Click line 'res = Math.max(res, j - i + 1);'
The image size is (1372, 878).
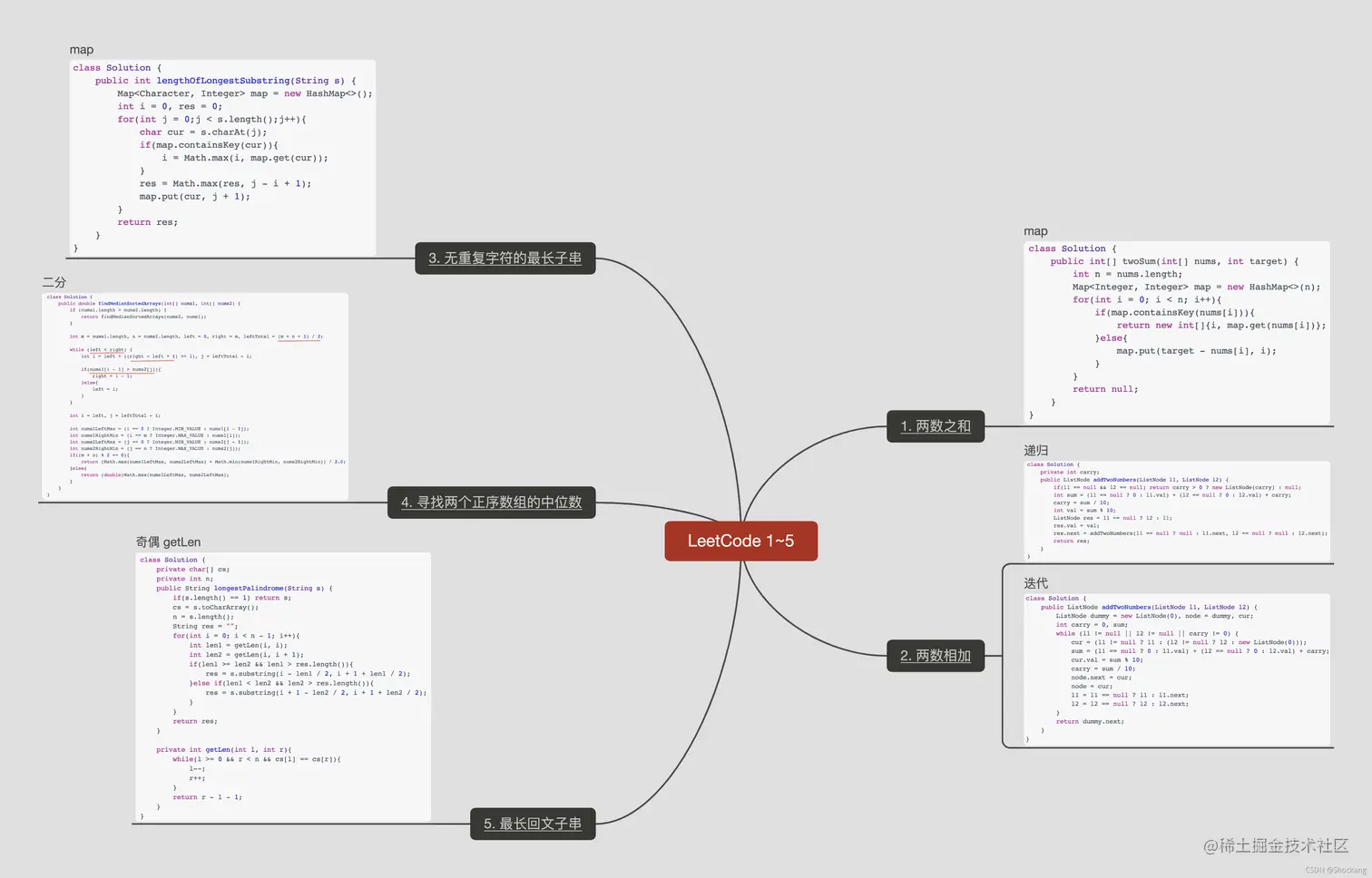coord(225,183)
